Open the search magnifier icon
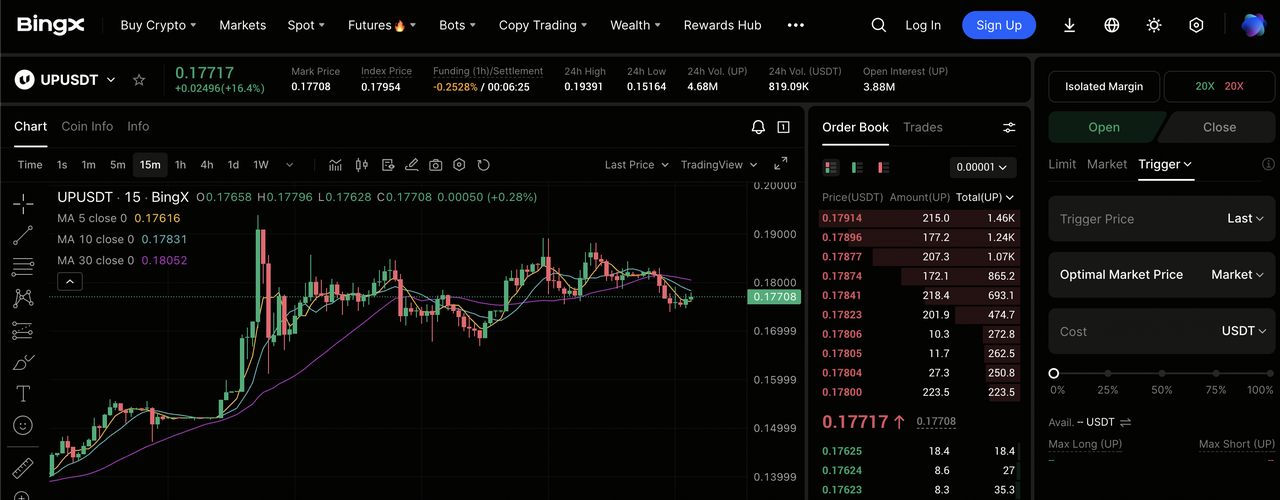Image resolution: width=1280 pixels, height=500 pixels. (x=879, y=25)
